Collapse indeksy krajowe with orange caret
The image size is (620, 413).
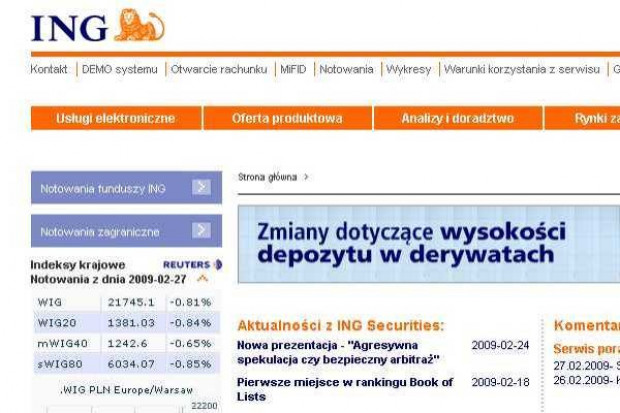click(x=202, y=279)
